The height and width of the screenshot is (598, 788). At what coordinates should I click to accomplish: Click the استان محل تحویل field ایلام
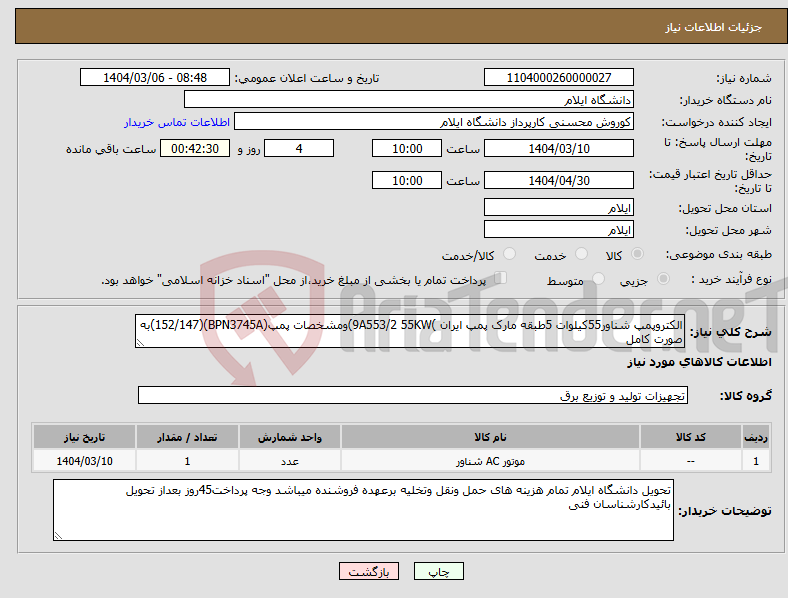(559, 207)
